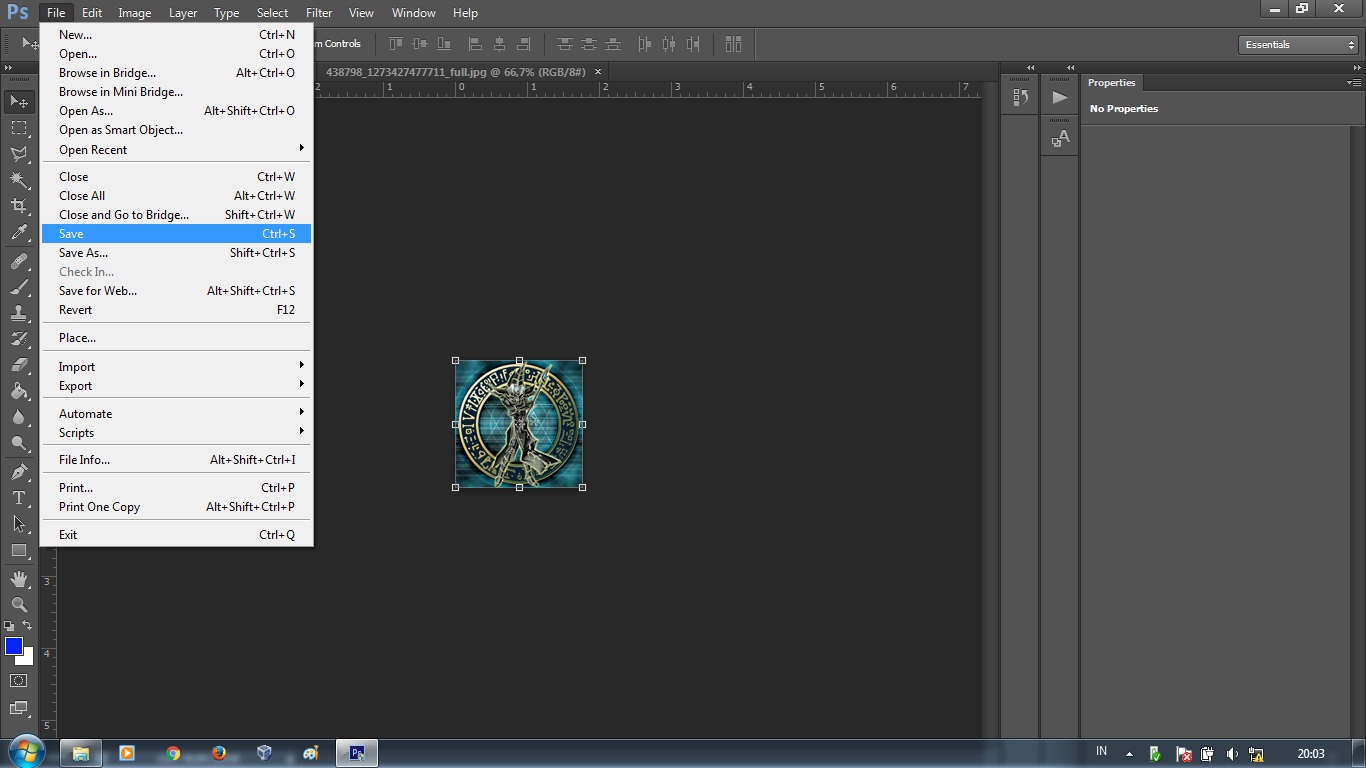Open the Properties panel options menu
The image size is (1366, 768).
click(1354, 83)
